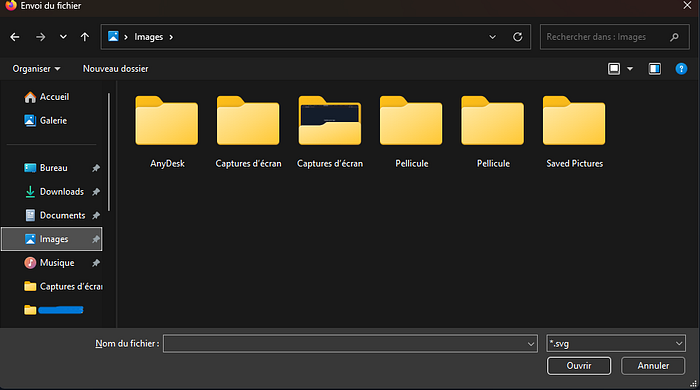Expand chevron before Images breadcrumb
The width and height of the screenshot is (700, 390).
pyautogui.click(x=126, y=37)
